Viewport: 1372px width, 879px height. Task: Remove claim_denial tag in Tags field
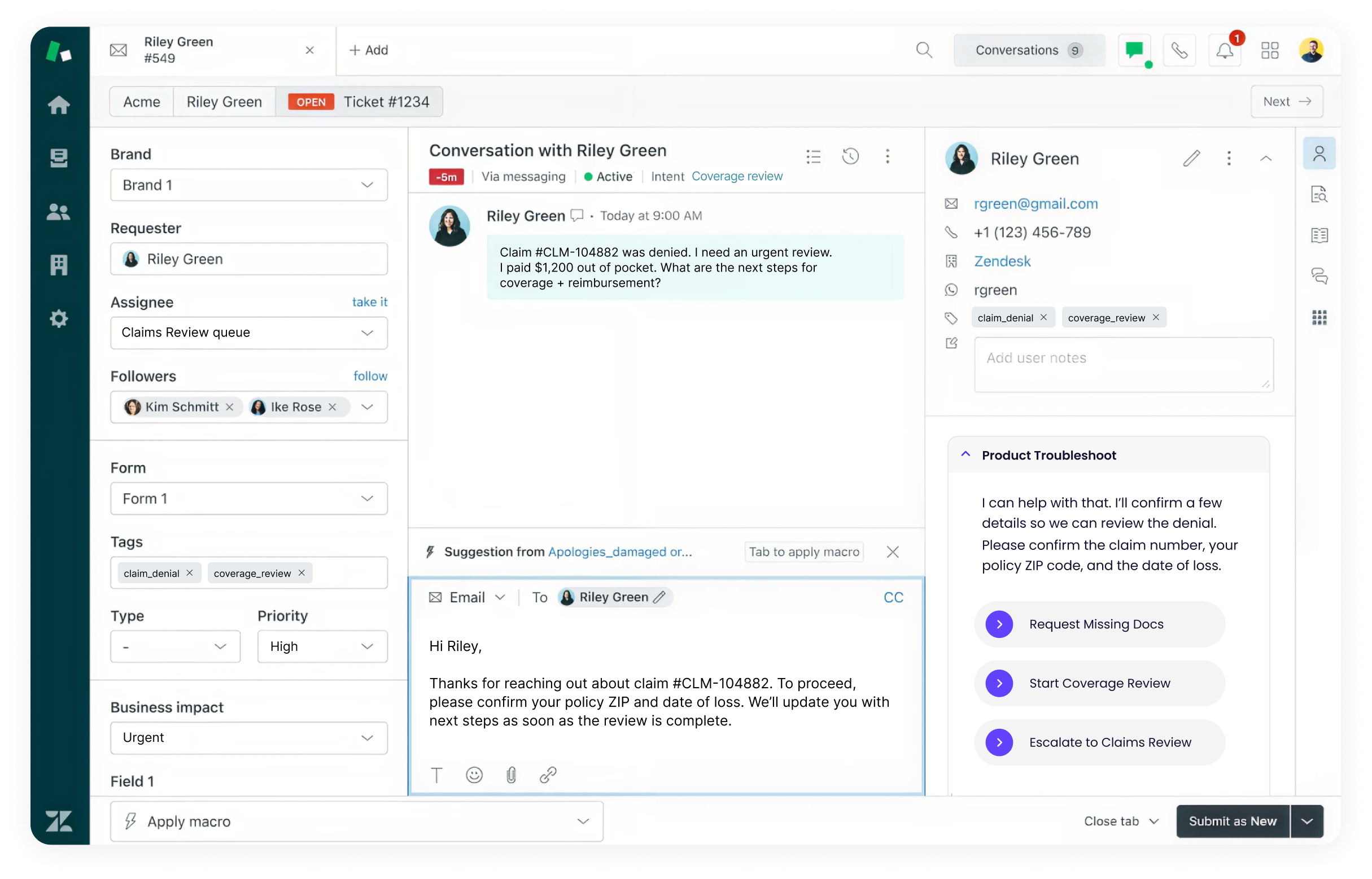(190, 572)
